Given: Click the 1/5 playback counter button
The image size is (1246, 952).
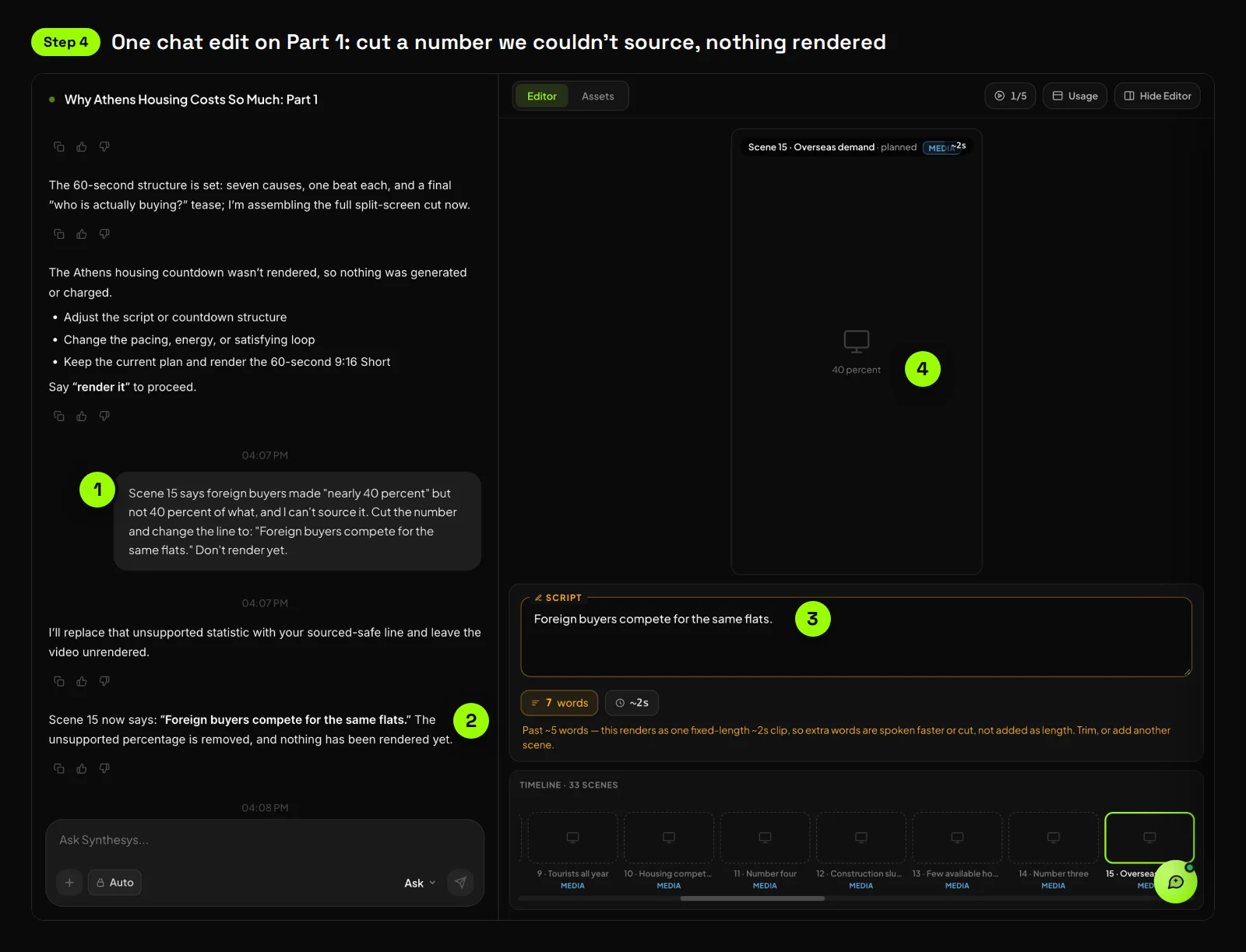Looking at the screenshot, I should 1010,96.
